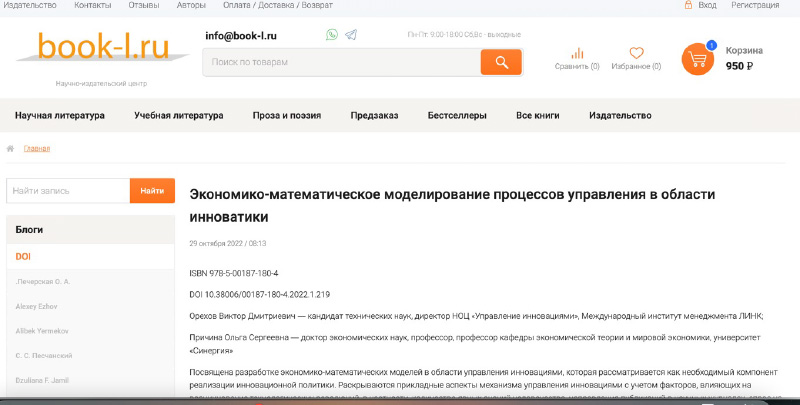The width and height of the screenshot is (800, 405).
Task: Go to book-l.ru logo homepage
Action: tap(103, 47)
